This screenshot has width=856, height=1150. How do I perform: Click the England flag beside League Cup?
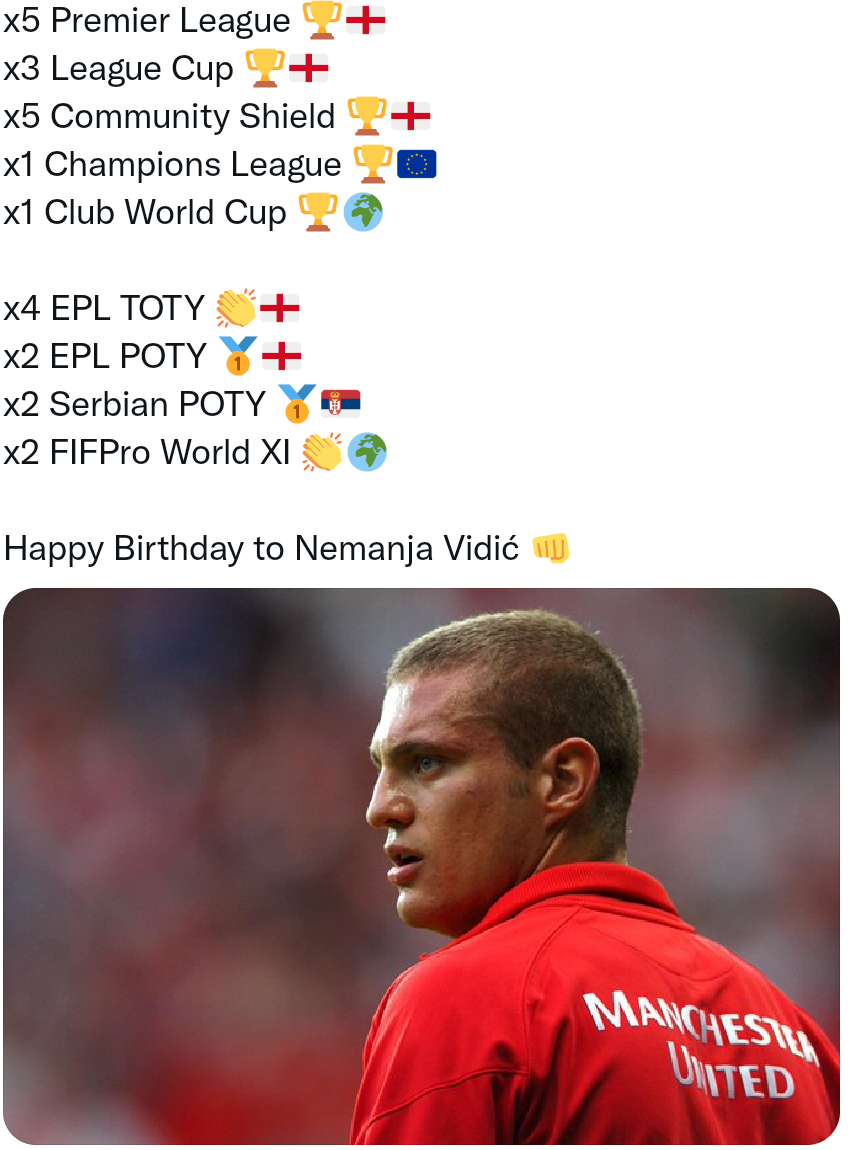[309, 68]
